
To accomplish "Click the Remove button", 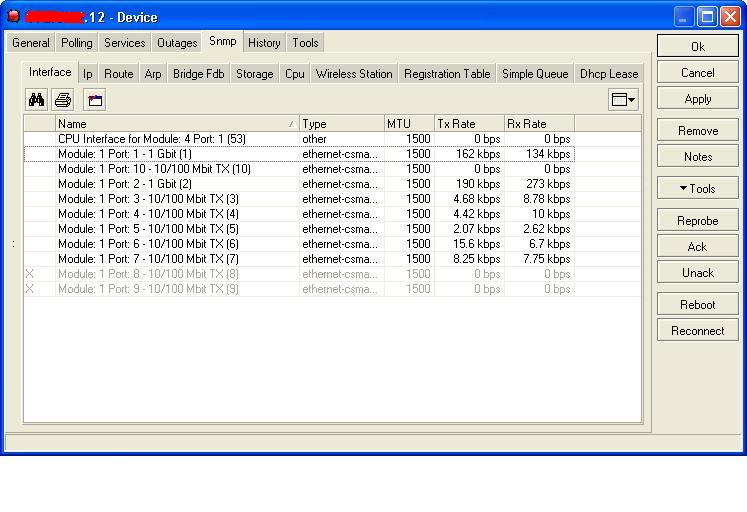I will tap(697, 131).
